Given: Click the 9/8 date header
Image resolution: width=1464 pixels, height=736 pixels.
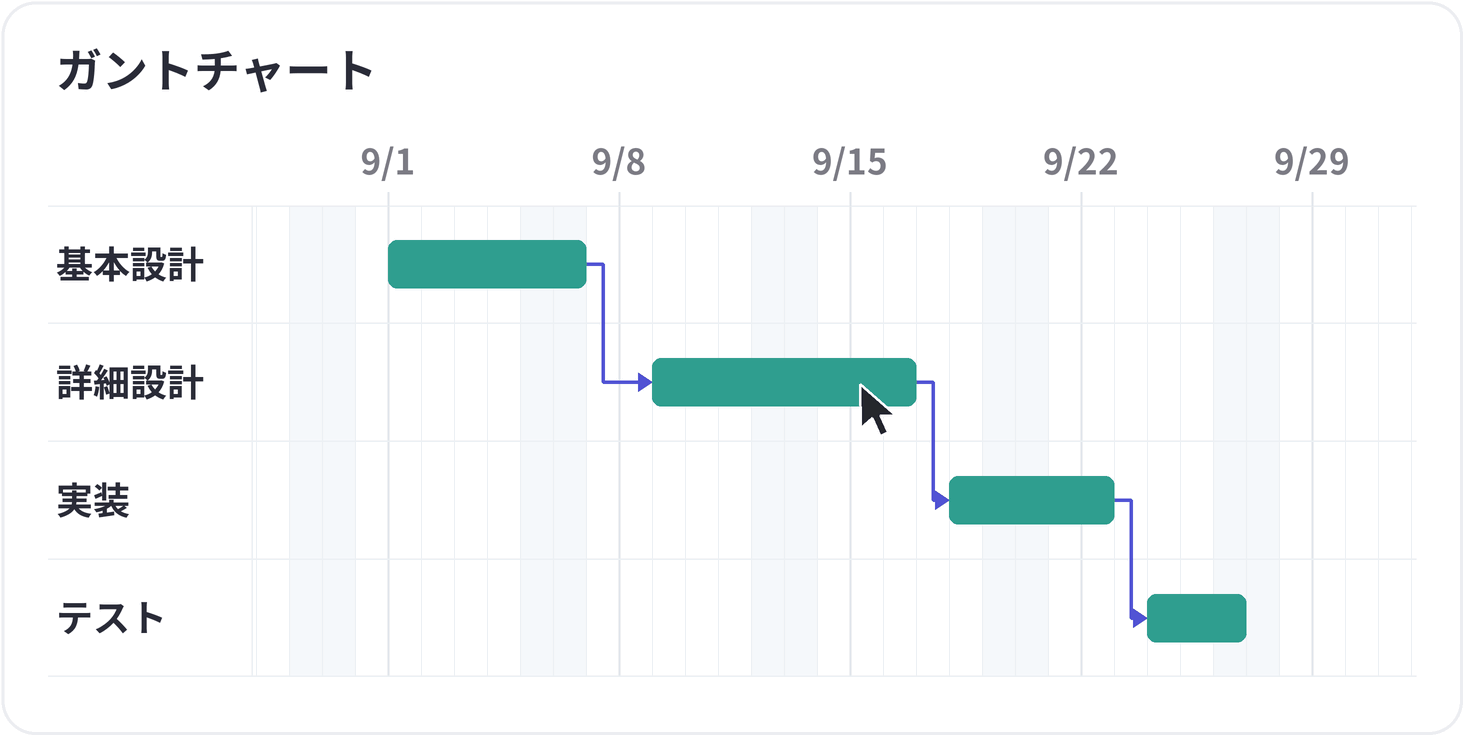Looking at the screenshot, I should click(619, 162).
